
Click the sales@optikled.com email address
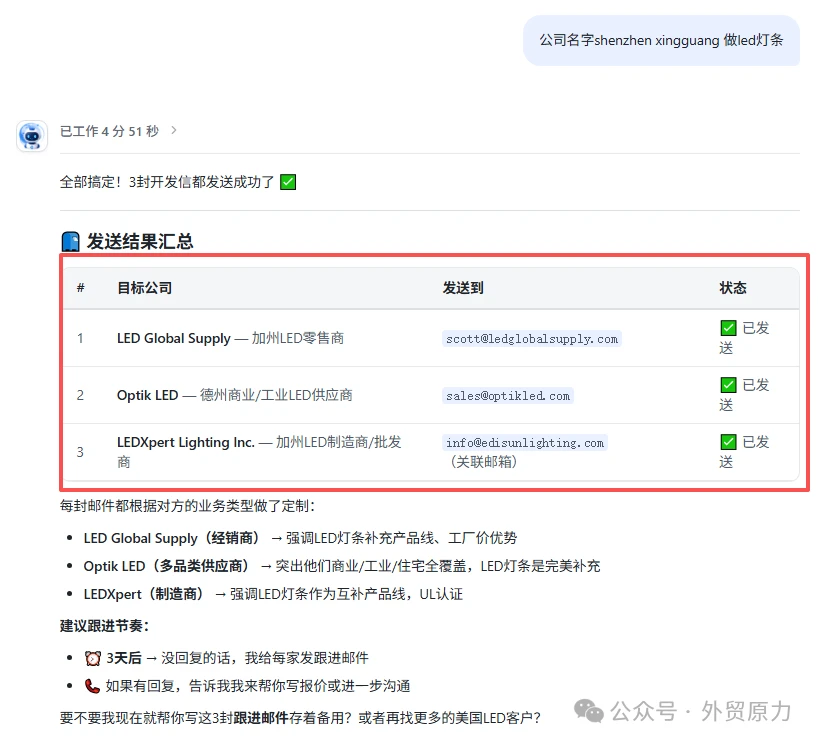(x=508, y=395)
